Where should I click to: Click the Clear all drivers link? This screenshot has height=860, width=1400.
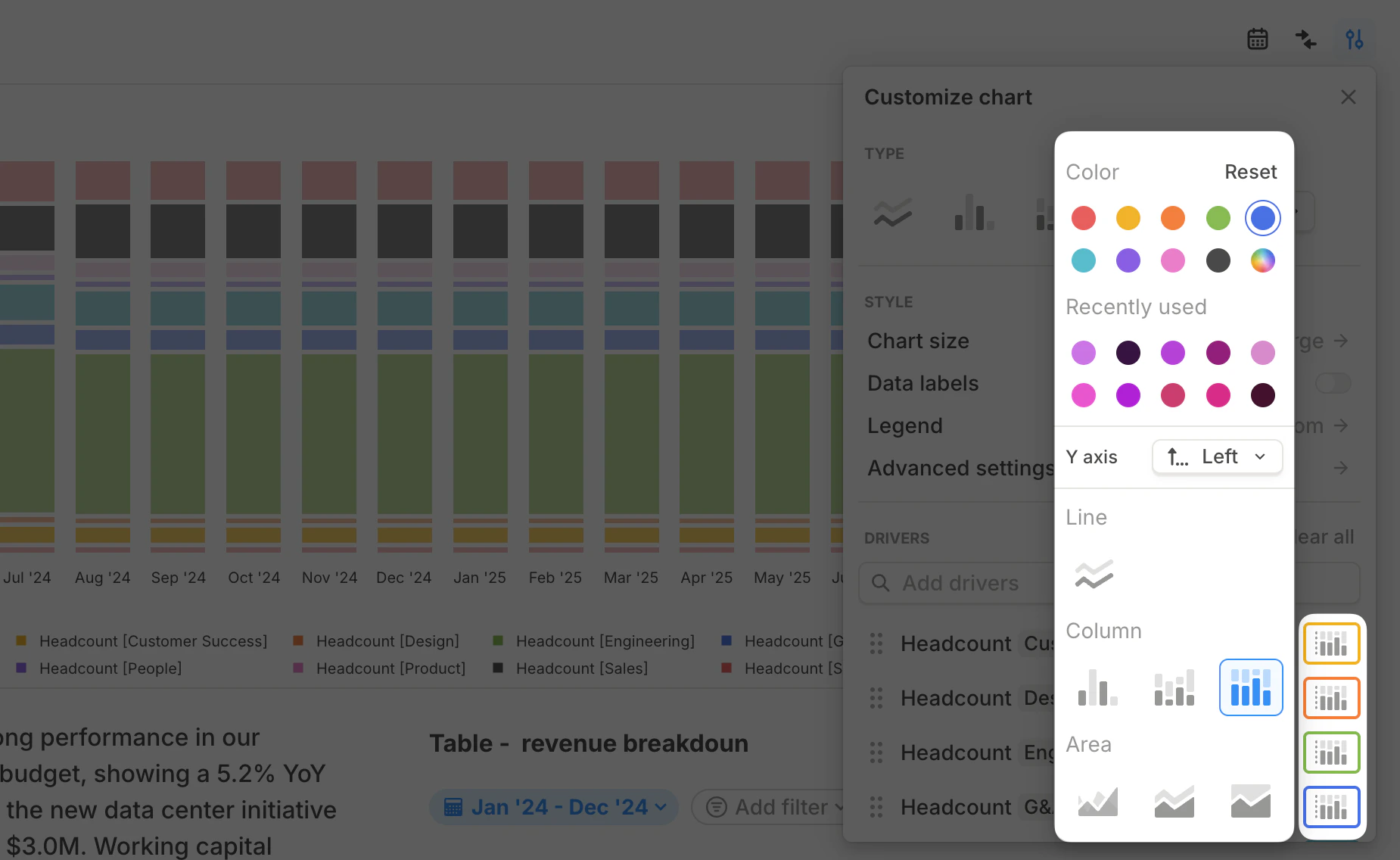pos(1324,537)
